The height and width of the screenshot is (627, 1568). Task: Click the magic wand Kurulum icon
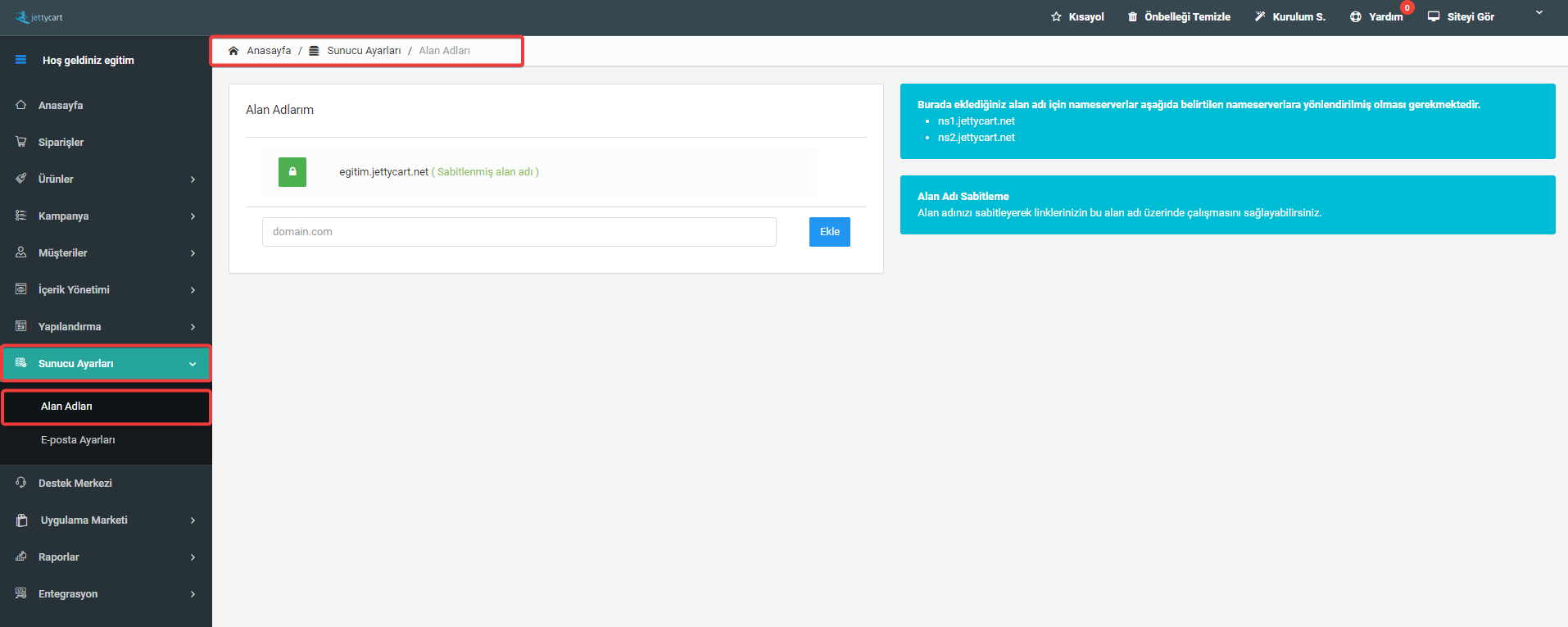point(1260,16)
